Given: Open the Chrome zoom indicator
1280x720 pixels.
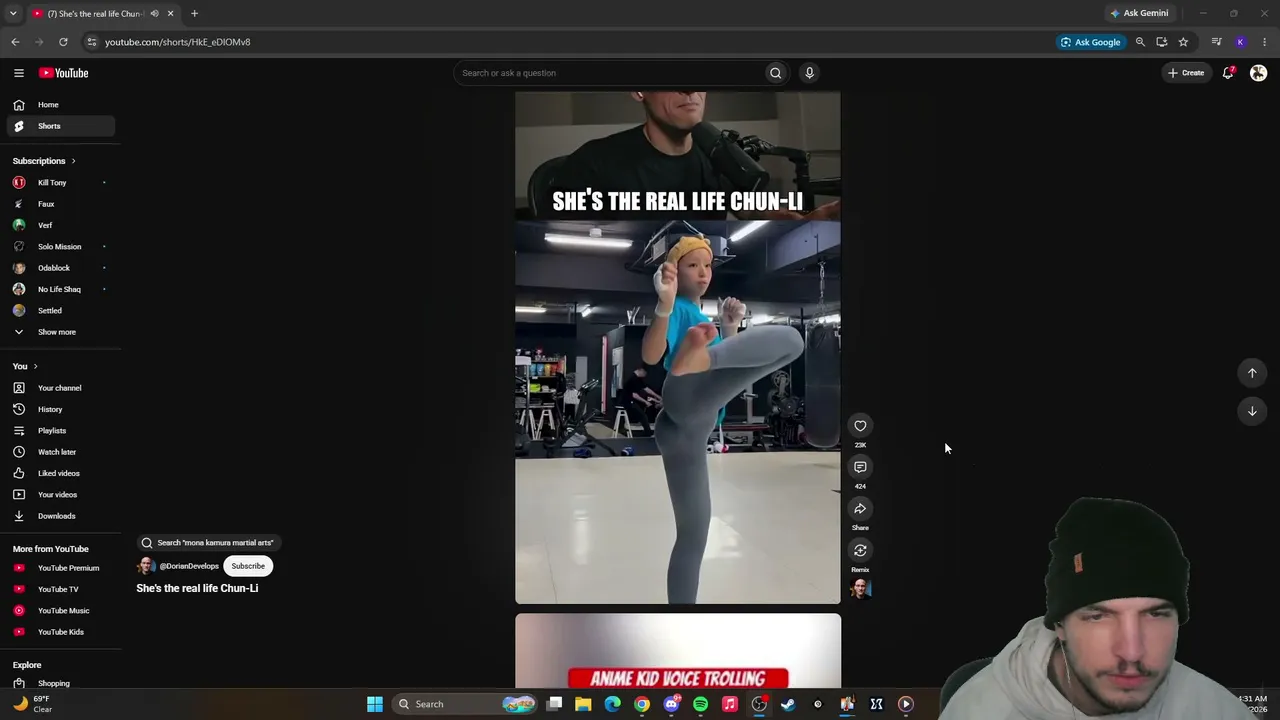Looking at the screenshot, I should 1140,42.
